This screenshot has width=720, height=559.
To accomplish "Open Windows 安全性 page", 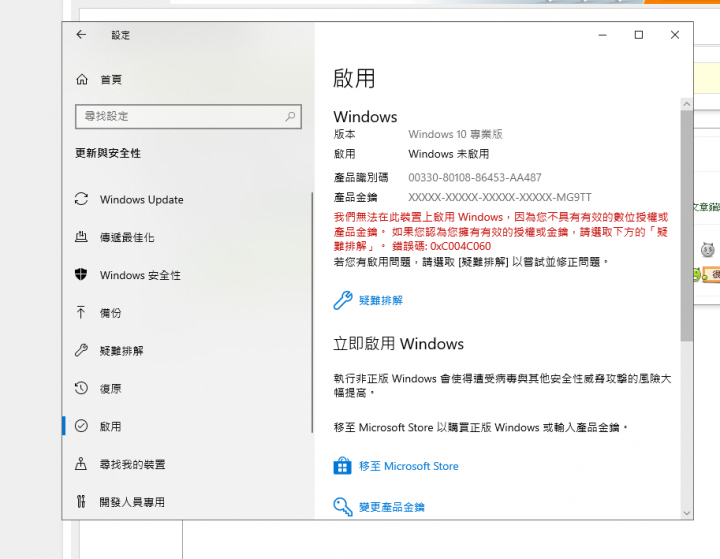I will (x=140, y=275).
